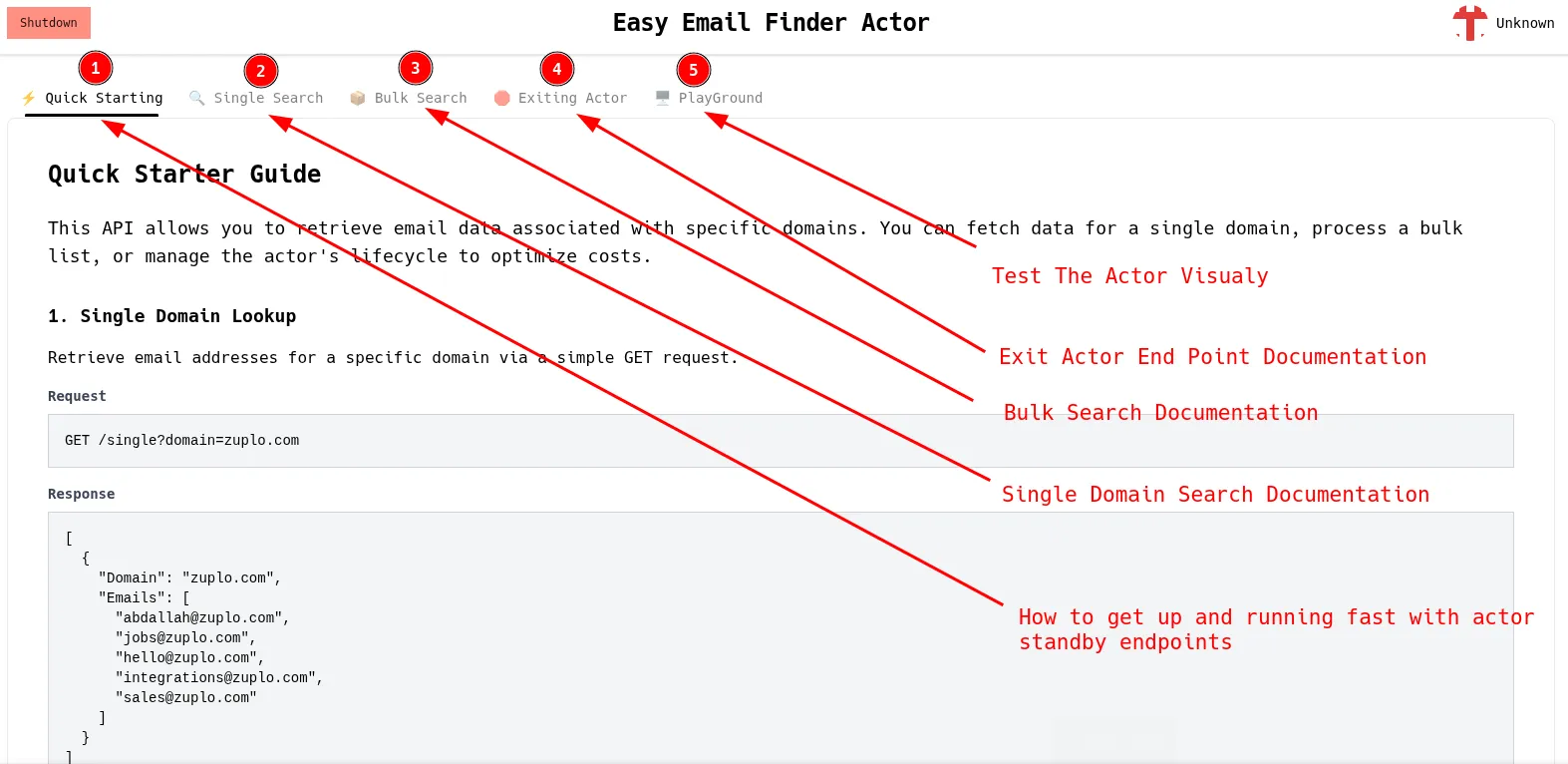
Task: Click the magnifier icon beside Single Search
Action: tap(195, 98)
